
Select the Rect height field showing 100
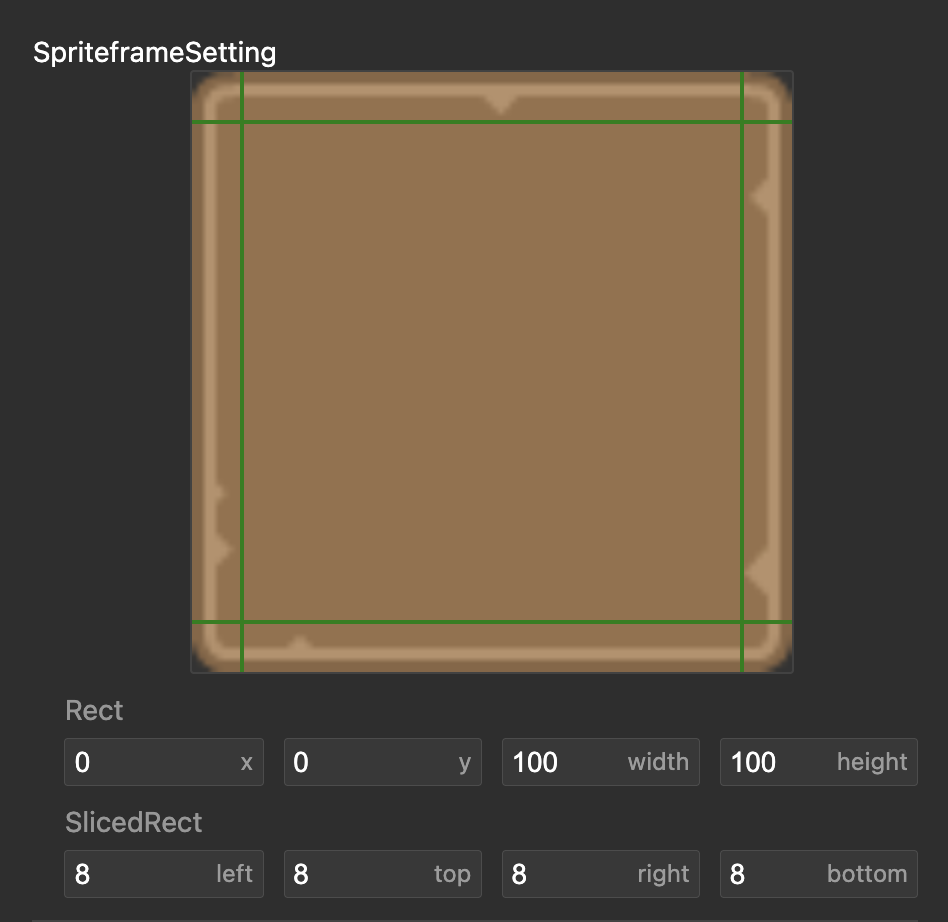(x=819, y=762)
